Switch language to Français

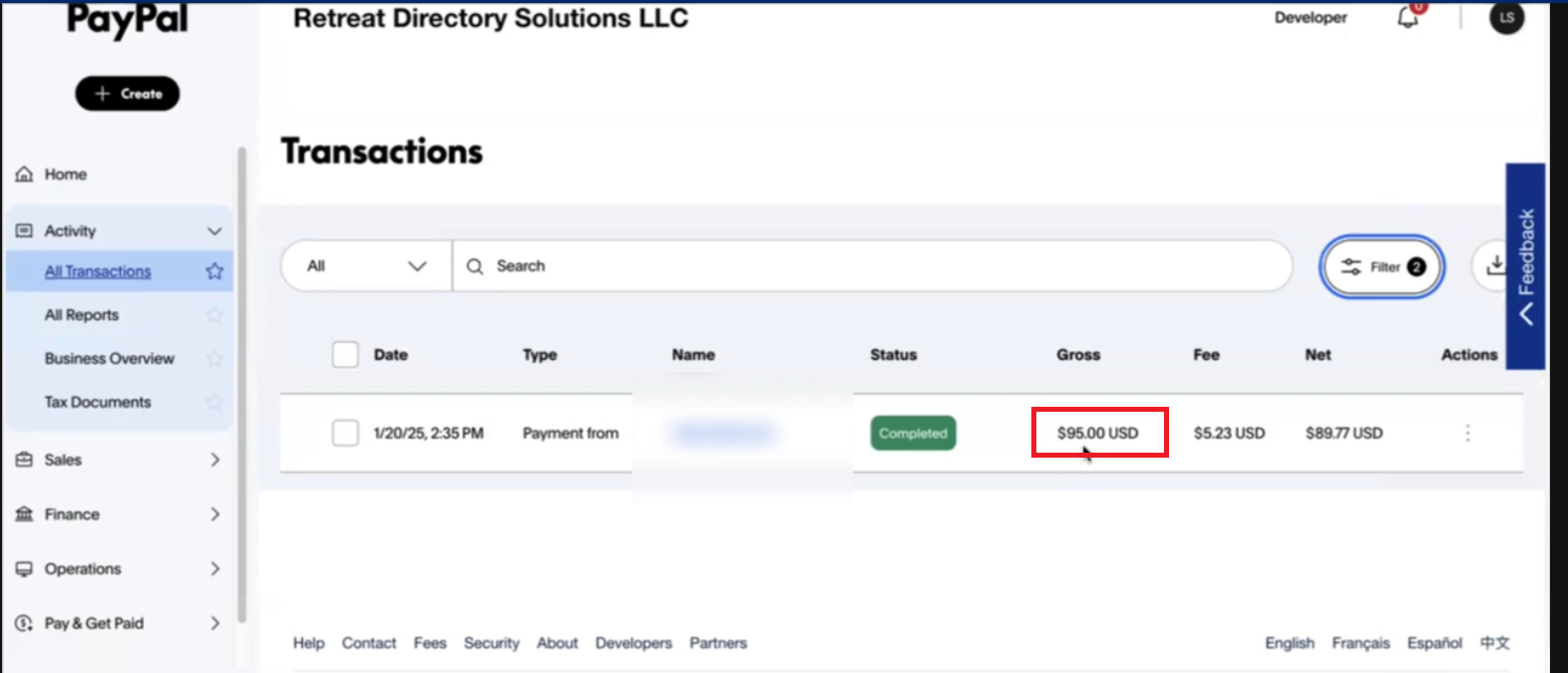click(x=1361, y=643)
